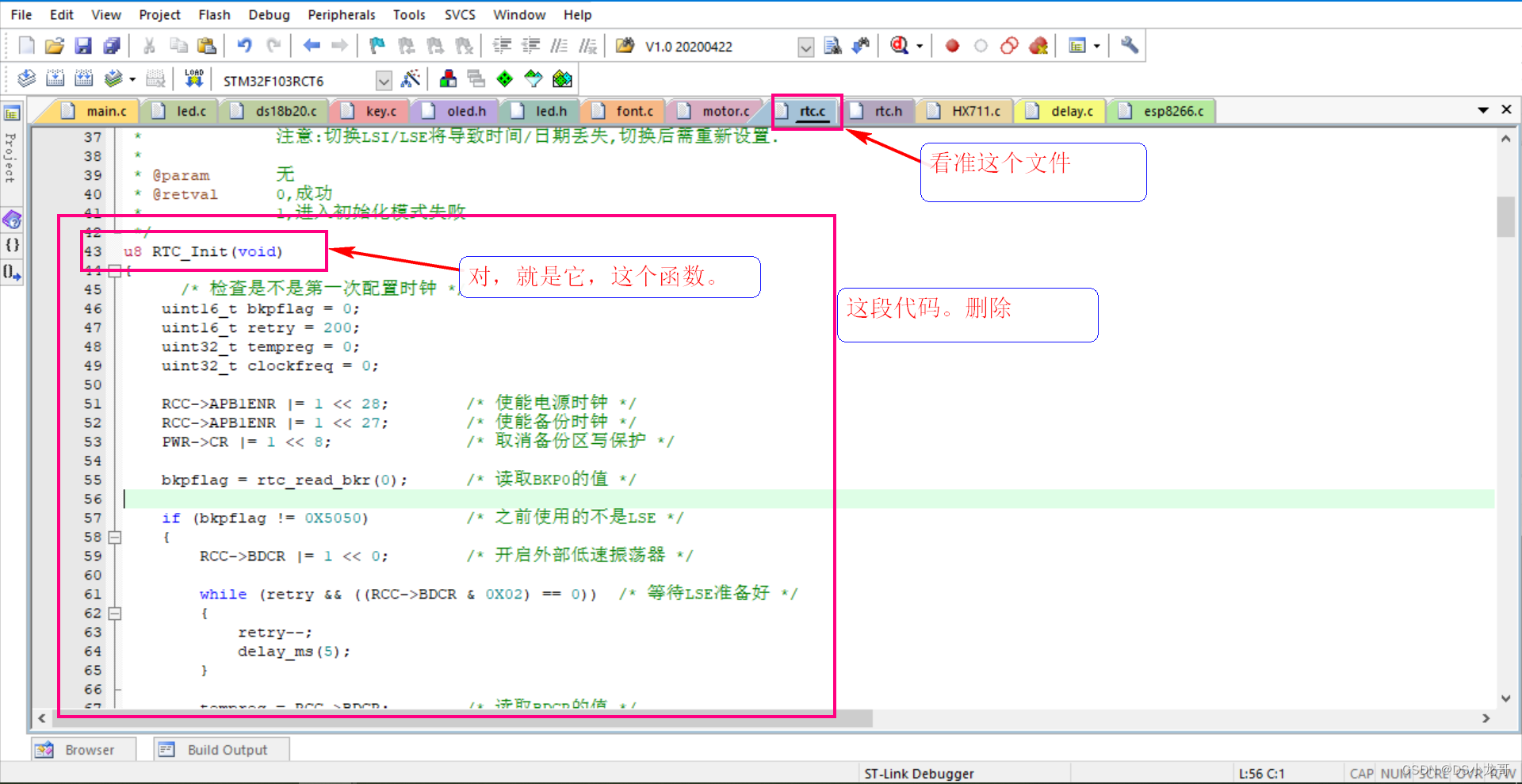Save the current file with the disk icon
The width and height of the screenshot is (1522, 784).
coord(83,46)
